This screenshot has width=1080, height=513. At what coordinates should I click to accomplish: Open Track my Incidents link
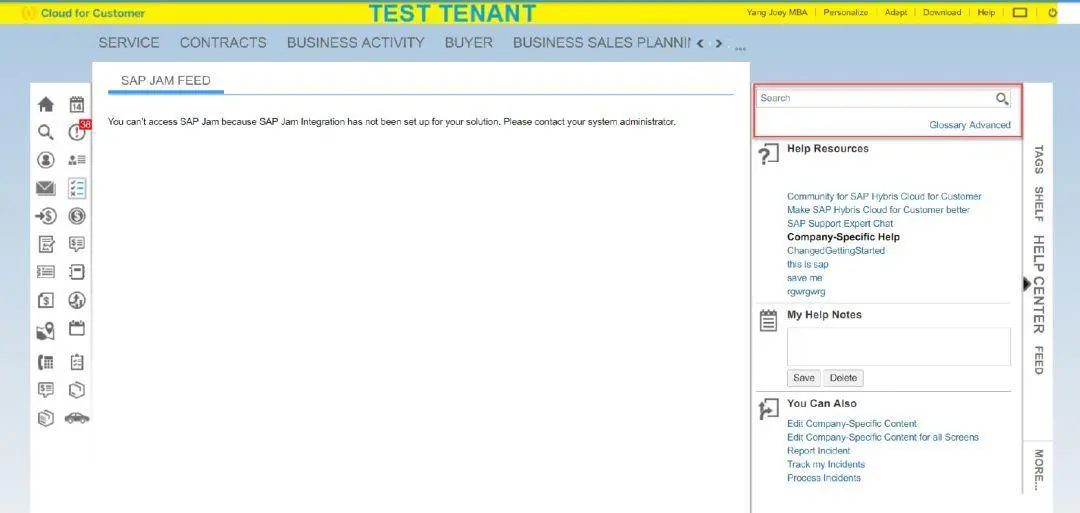point(826,465)
